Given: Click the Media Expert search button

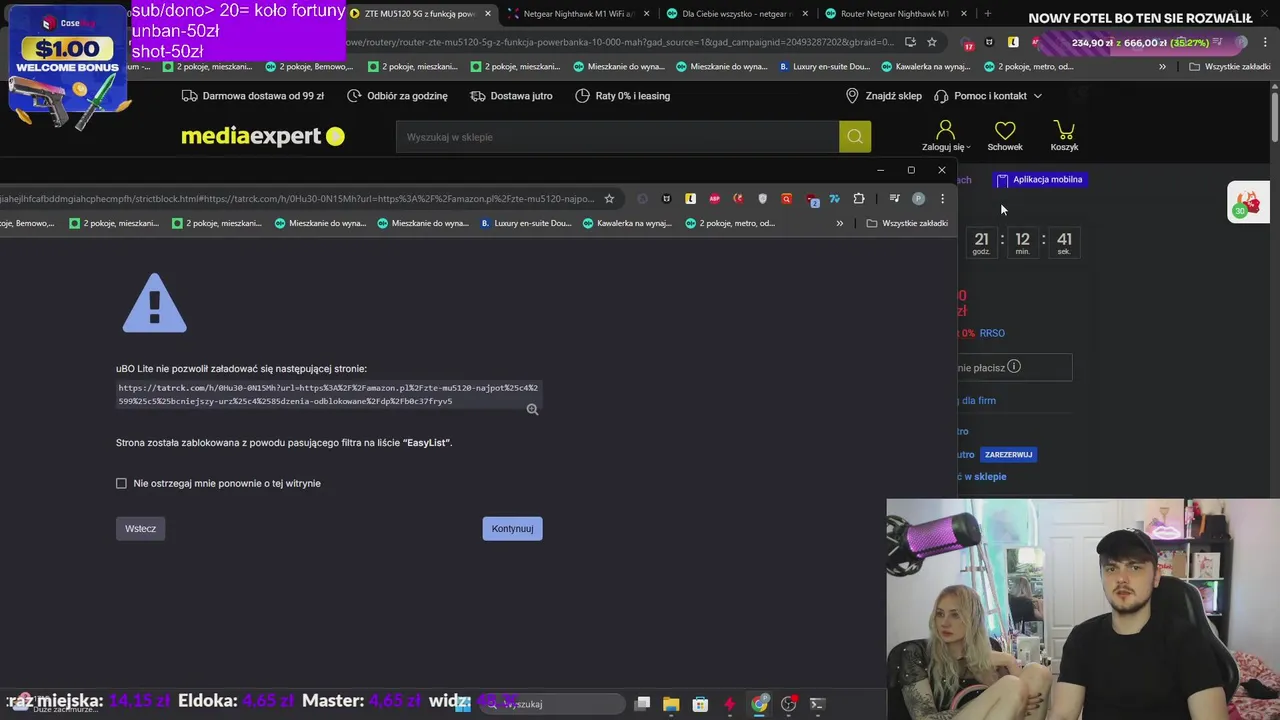Looking at the screenshot, I should pyautogui.click(x=855, y=137).
